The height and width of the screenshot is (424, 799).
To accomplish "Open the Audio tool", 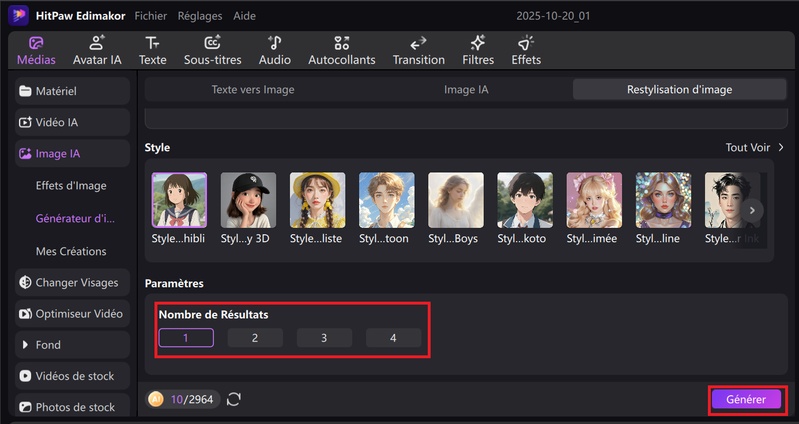I will tap(274, 50).
